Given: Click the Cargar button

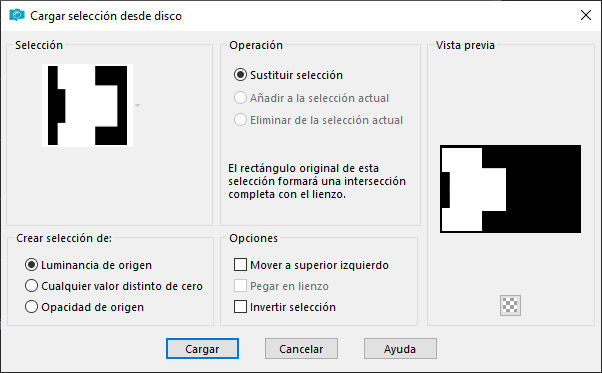Looking at the screenshot, I should pos(202,348).
